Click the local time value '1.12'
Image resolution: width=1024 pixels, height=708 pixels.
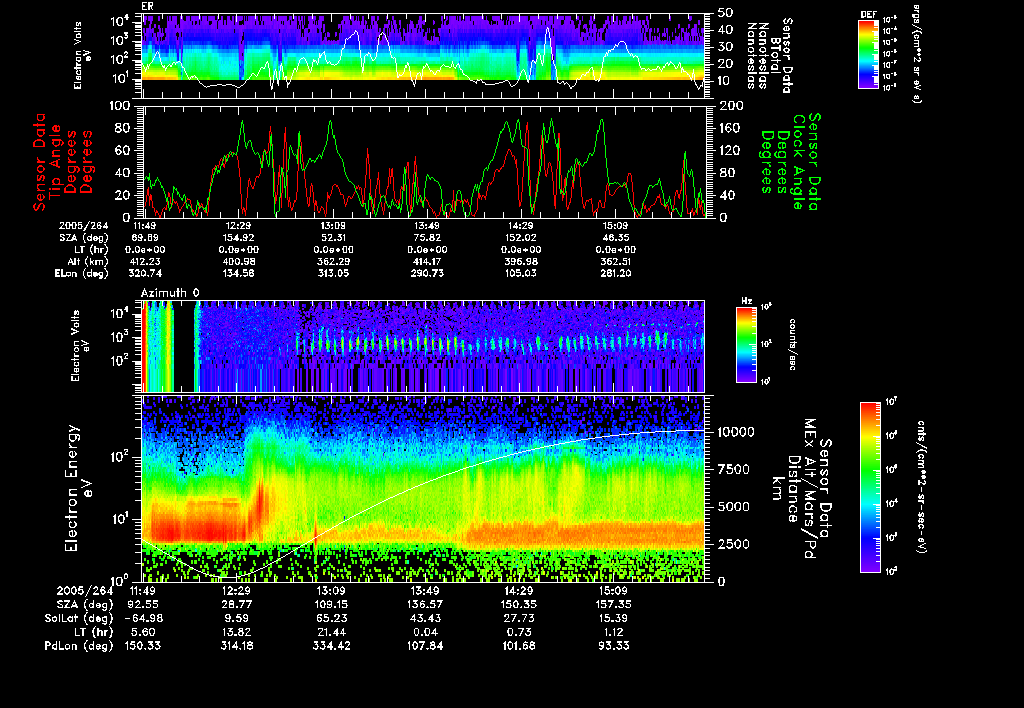tap(613, 632)
